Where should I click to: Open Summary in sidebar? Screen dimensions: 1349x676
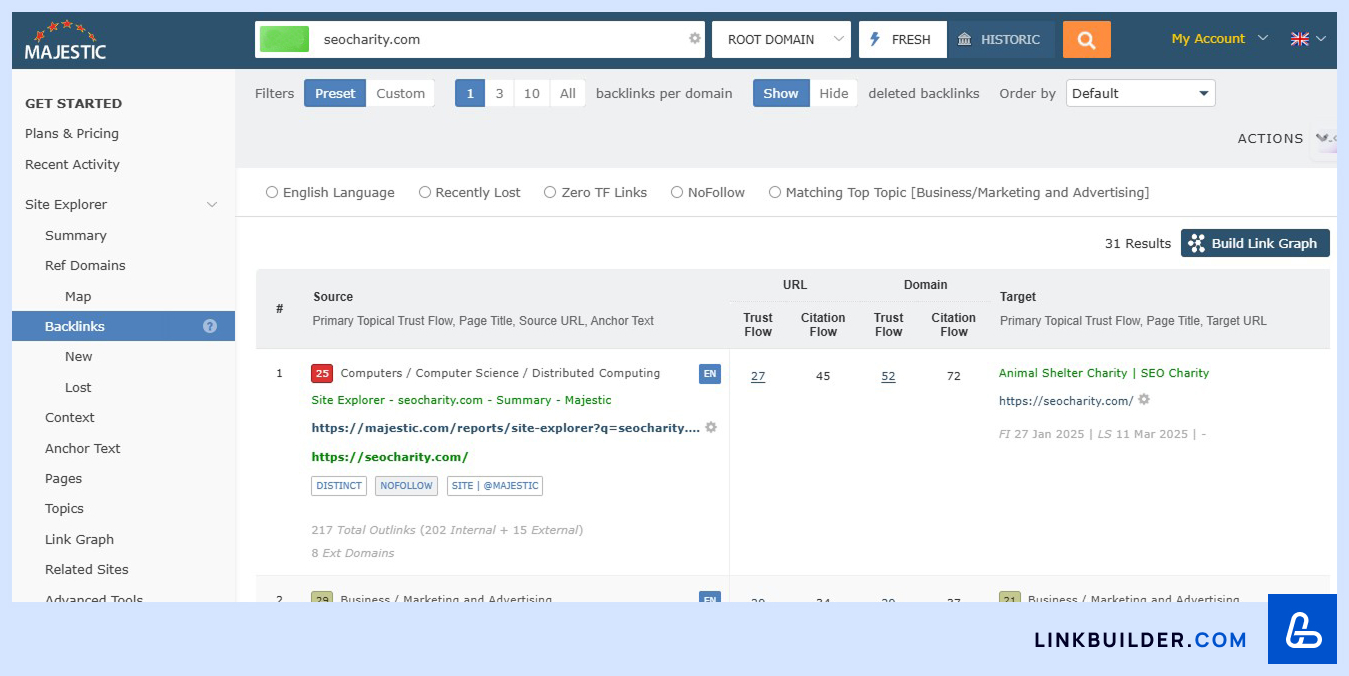pyautogui.click(x=76, y=235)
